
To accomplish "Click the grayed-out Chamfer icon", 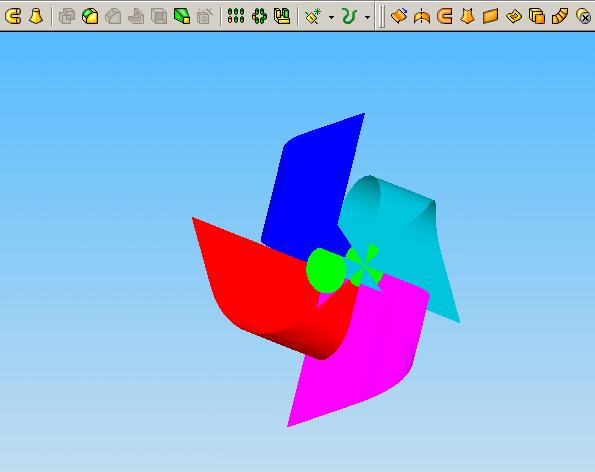I will click(x=113, y=16).
